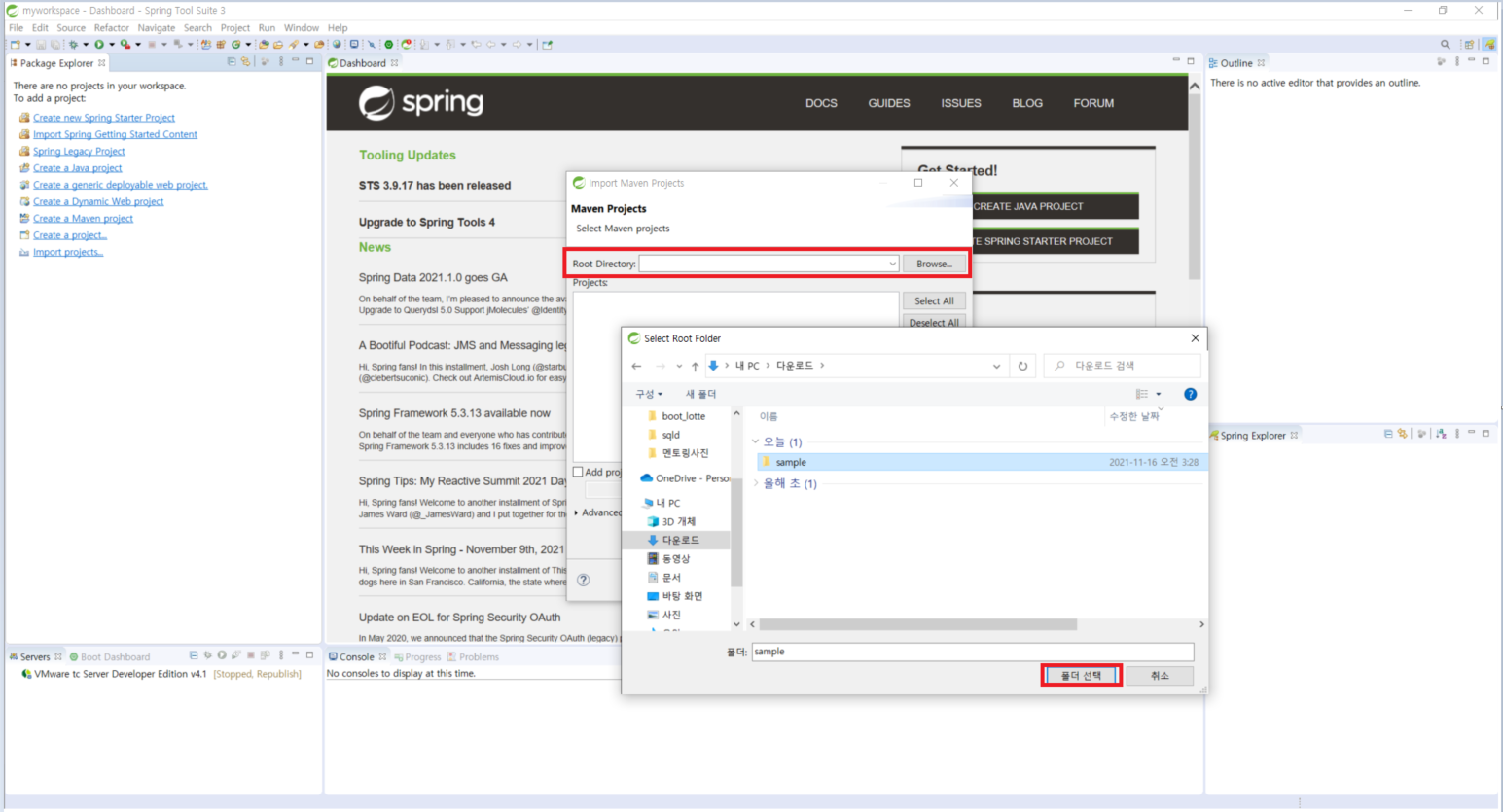This screenshot has width=1503, height=812.
Task: Click the Dashboard vertical scrollbar up arrow
Action: pyautogui.click(x=1194, y=86)
